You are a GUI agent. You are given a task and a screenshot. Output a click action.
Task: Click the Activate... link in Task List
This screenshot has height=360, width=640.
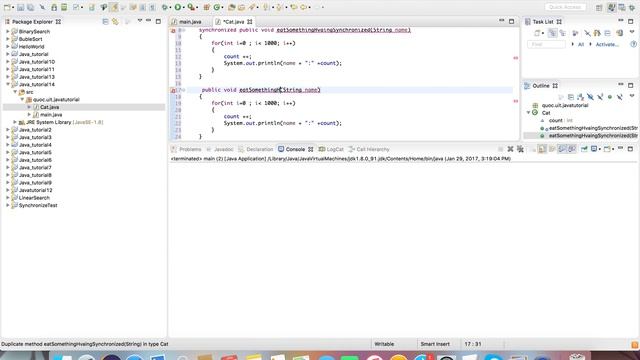coord(607,44)
